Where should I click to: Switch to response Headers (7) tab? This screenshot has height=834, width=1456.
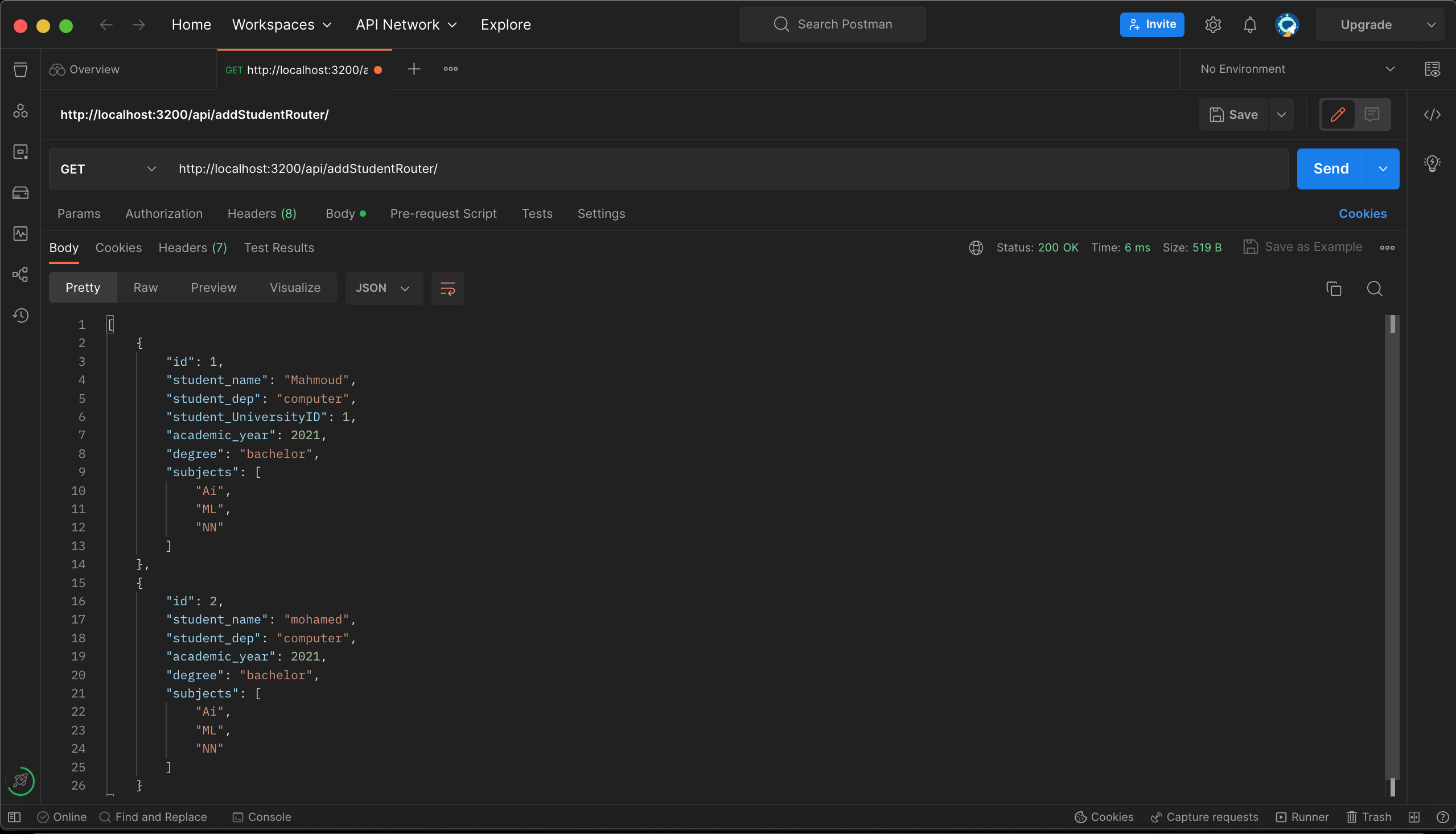coord(192,248)
